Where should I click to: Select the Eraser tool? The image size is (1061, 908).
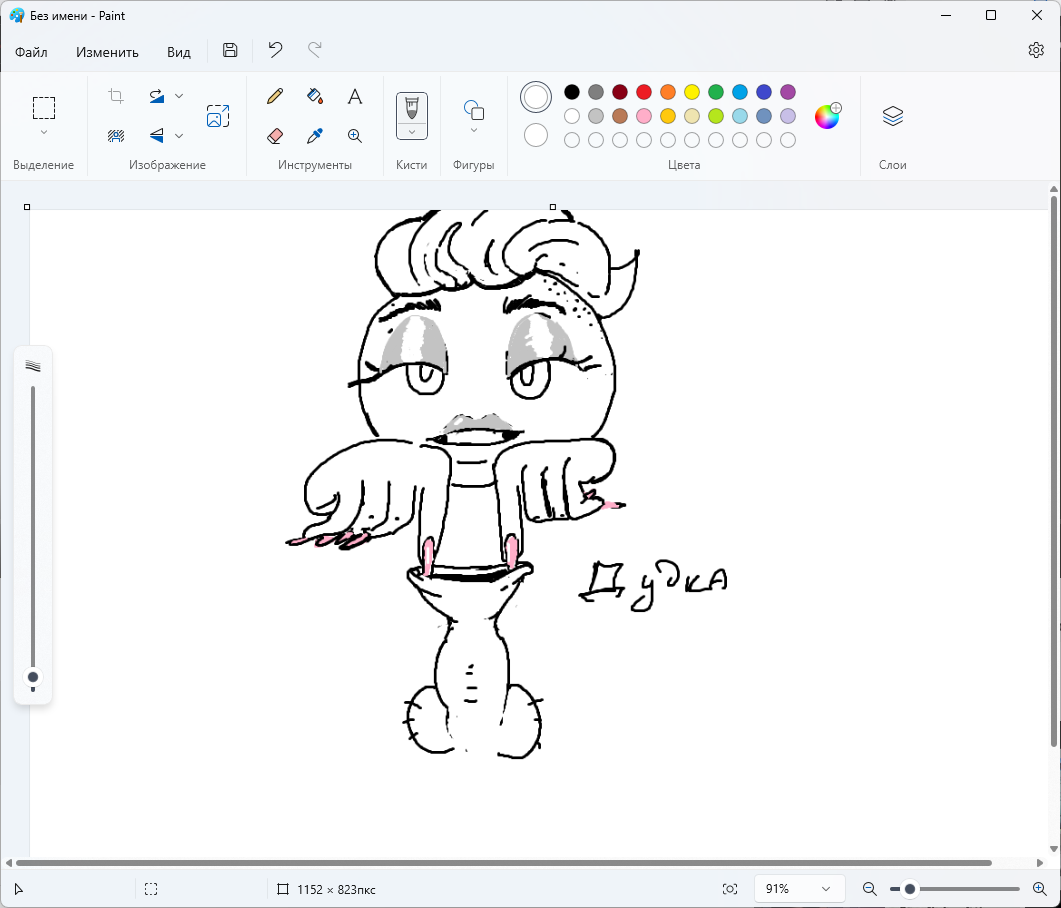[x=275, y=135]
